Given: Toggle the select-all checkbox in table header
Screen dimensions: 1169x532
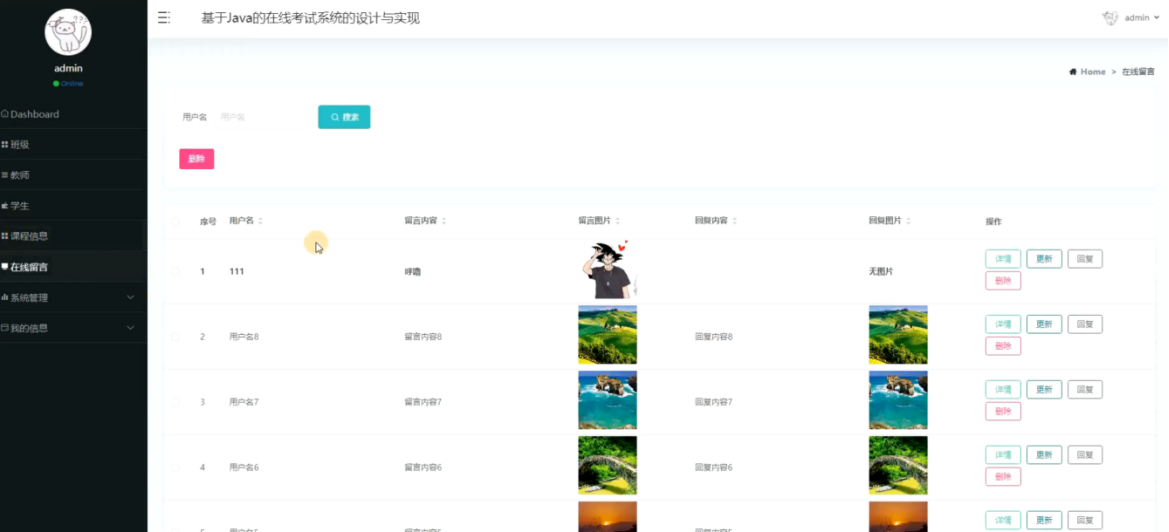Looking at the screenshot, I should [x=175, y=221].
